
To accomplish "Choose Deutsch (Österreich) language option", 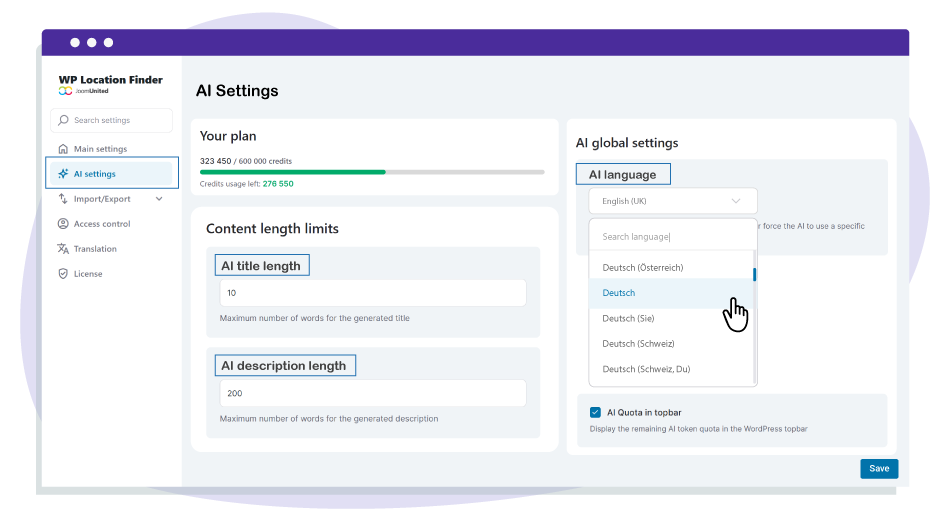I will click(x=642, y=268).
